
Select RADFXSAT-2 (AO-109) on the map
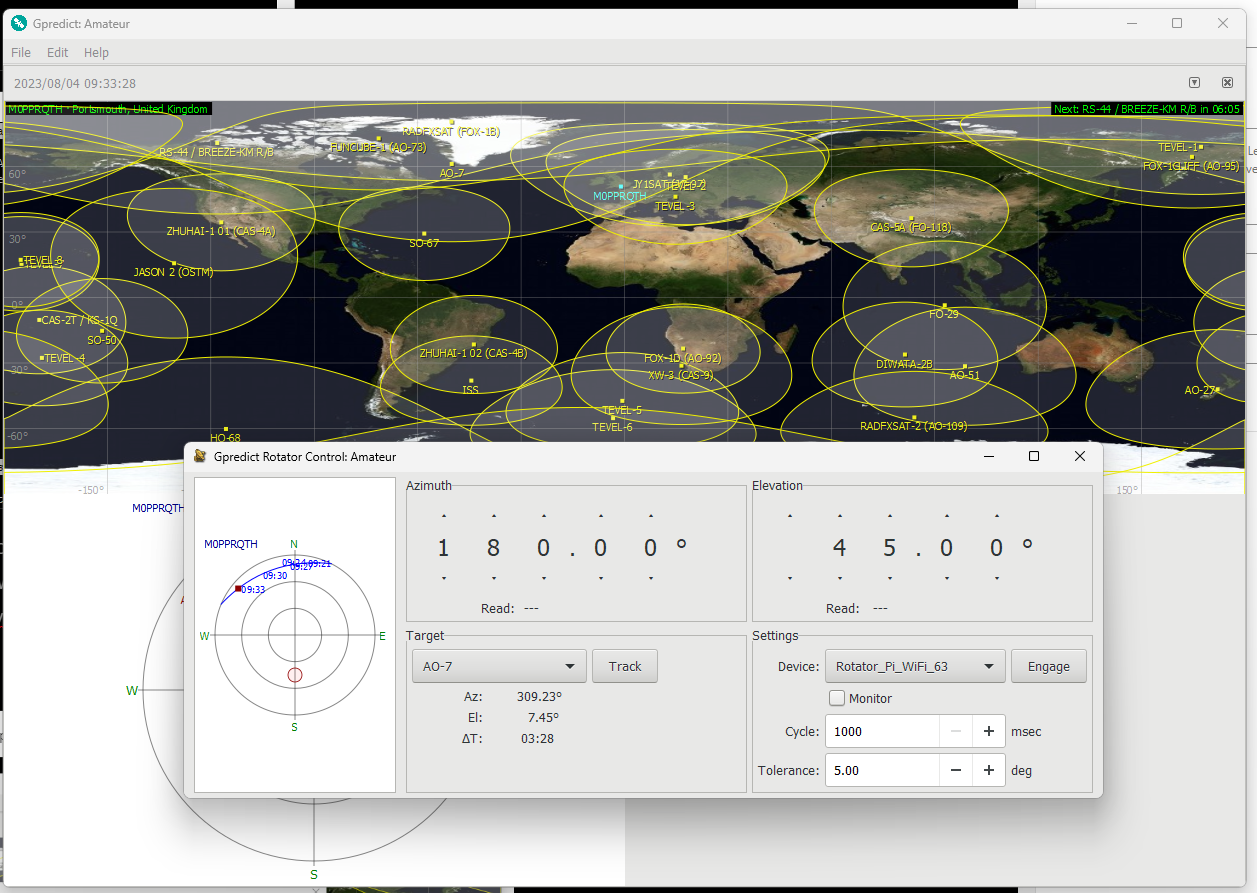(x=914, y=422)
